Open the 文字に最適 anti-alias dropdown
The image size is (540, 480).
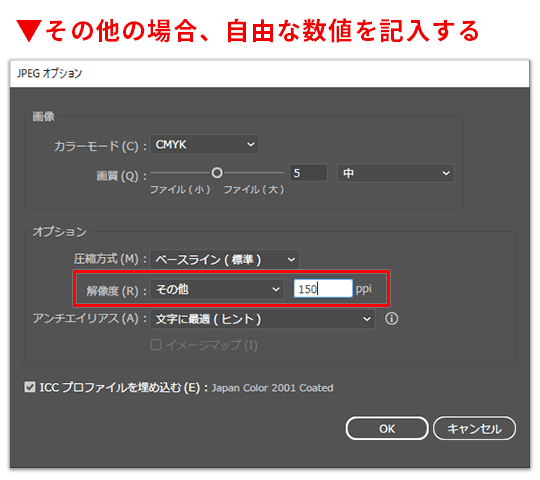coord(262,319)
